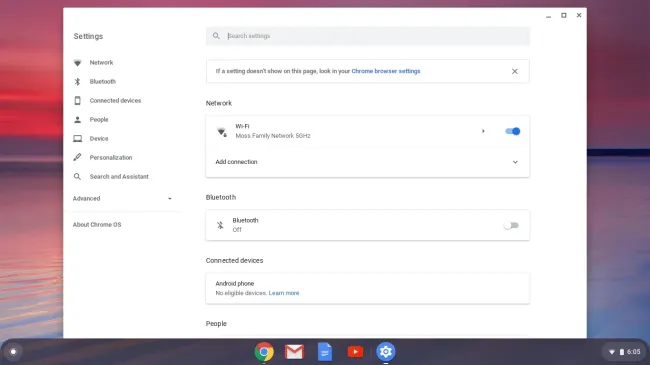Select Personalization in the sidebar
This screenshot has height=365, width=650.
click(111, 158)
